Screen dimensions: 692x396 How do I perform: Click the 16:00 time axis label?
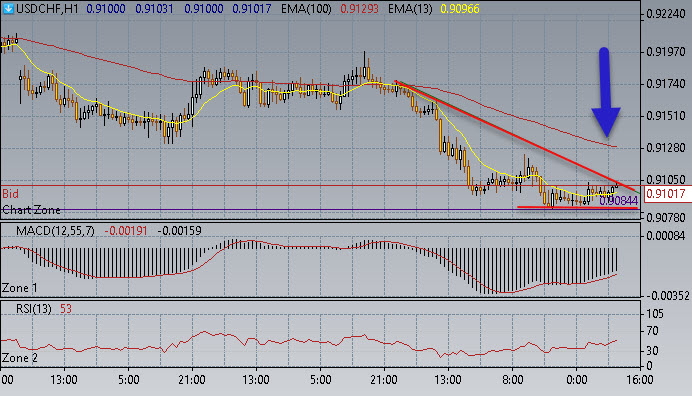(639, 380)
